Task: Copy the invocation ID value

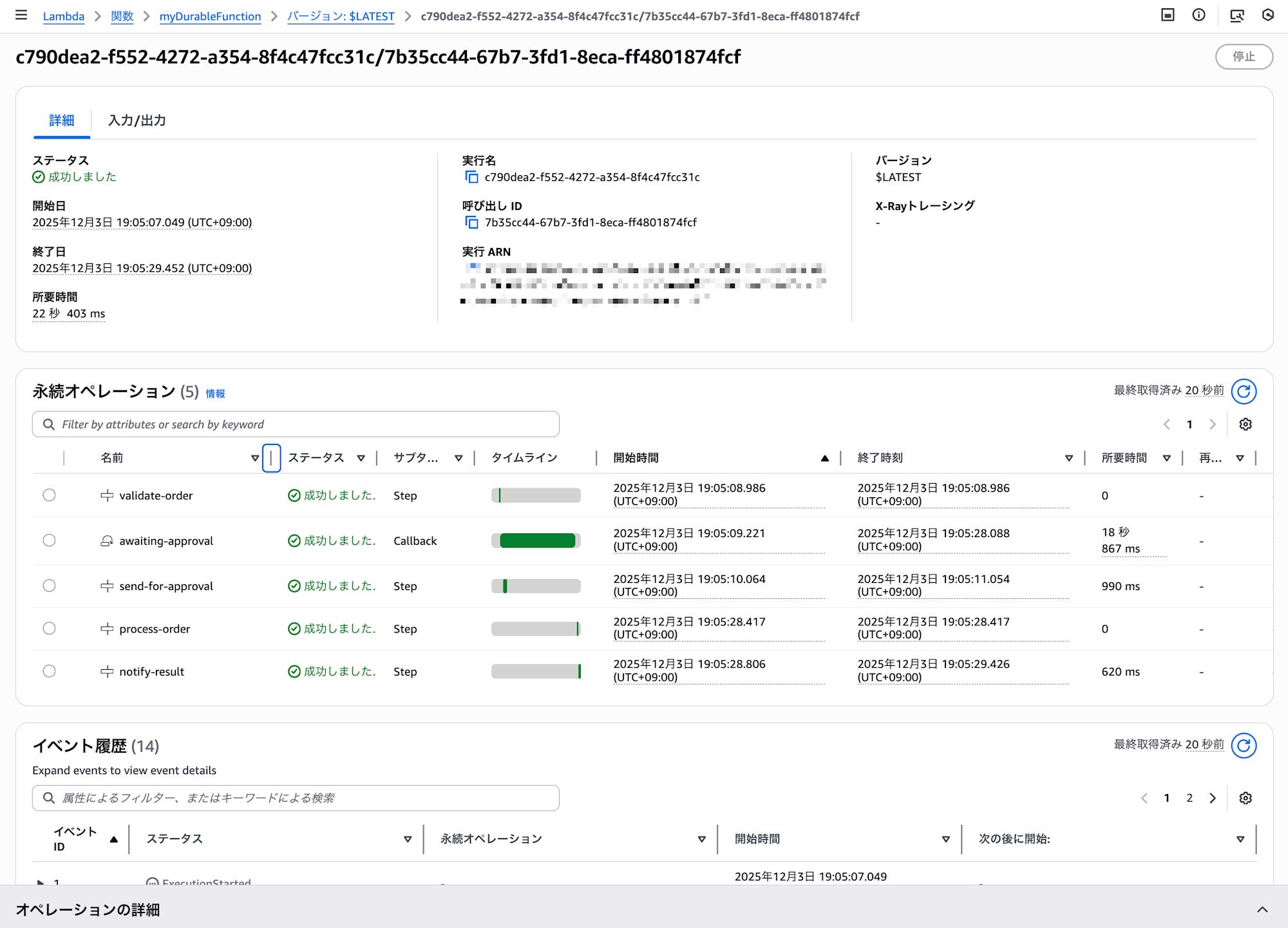Action: [471, 223]
